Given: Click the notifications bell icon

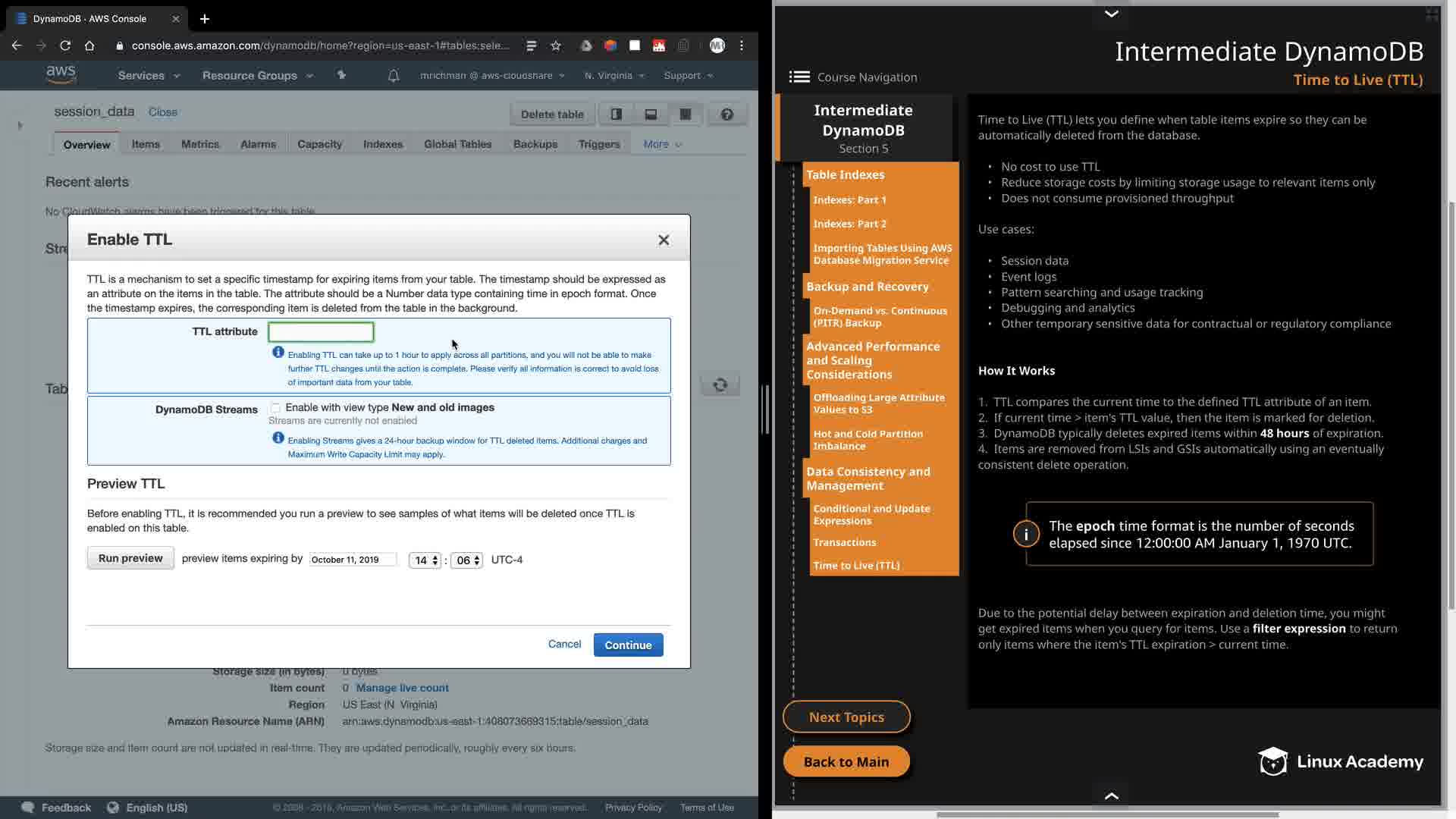Looking at the screenshot, I should coord(394,76).
